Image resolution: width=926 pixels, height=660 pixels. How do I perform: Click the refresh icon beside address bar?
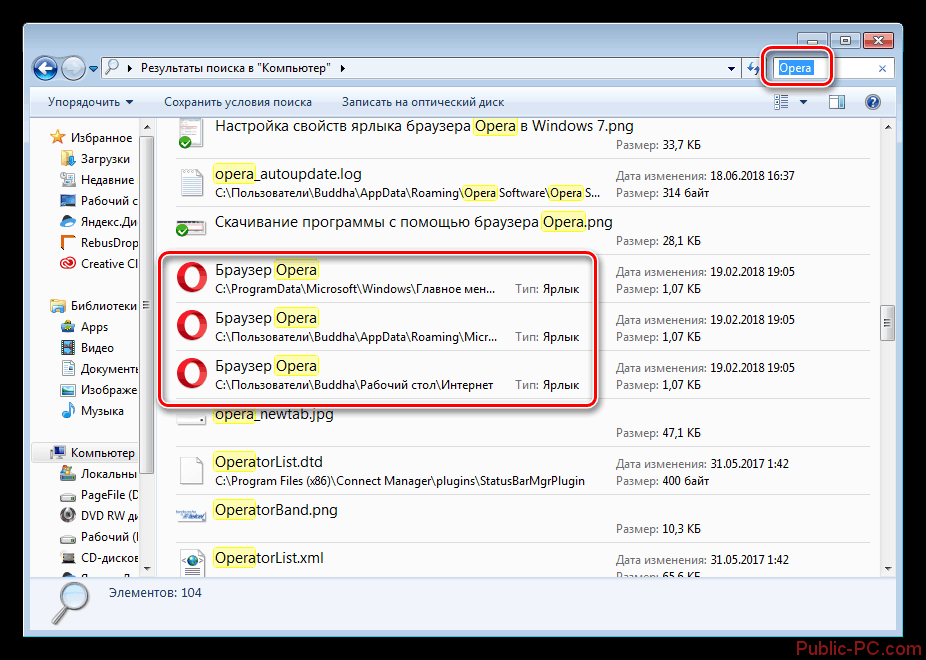(752, 69)
